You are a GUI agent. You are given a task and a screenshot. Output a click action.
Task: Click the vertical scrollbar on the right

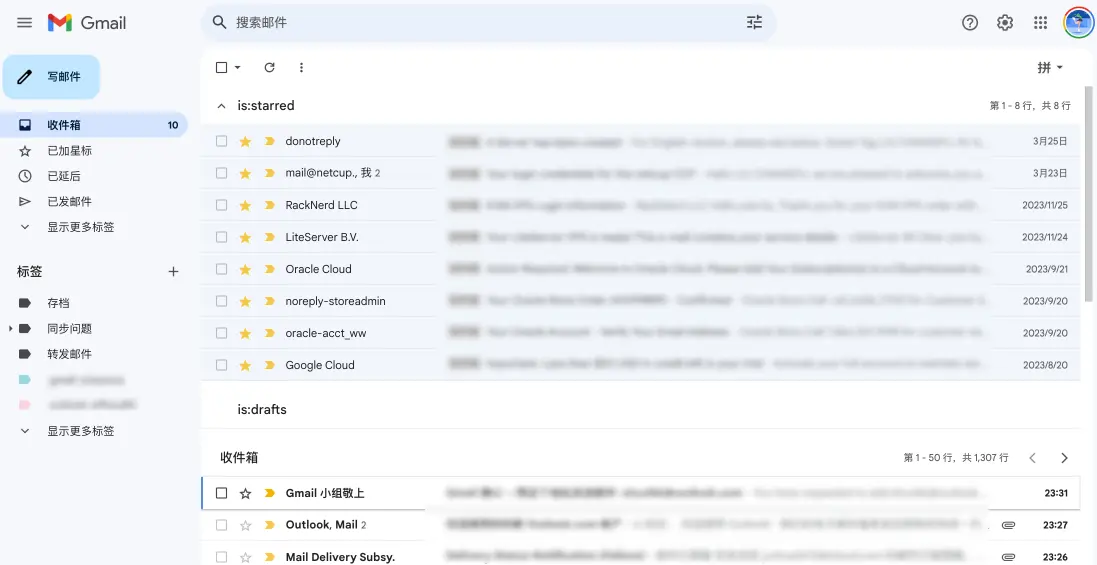coord(1089,194)
